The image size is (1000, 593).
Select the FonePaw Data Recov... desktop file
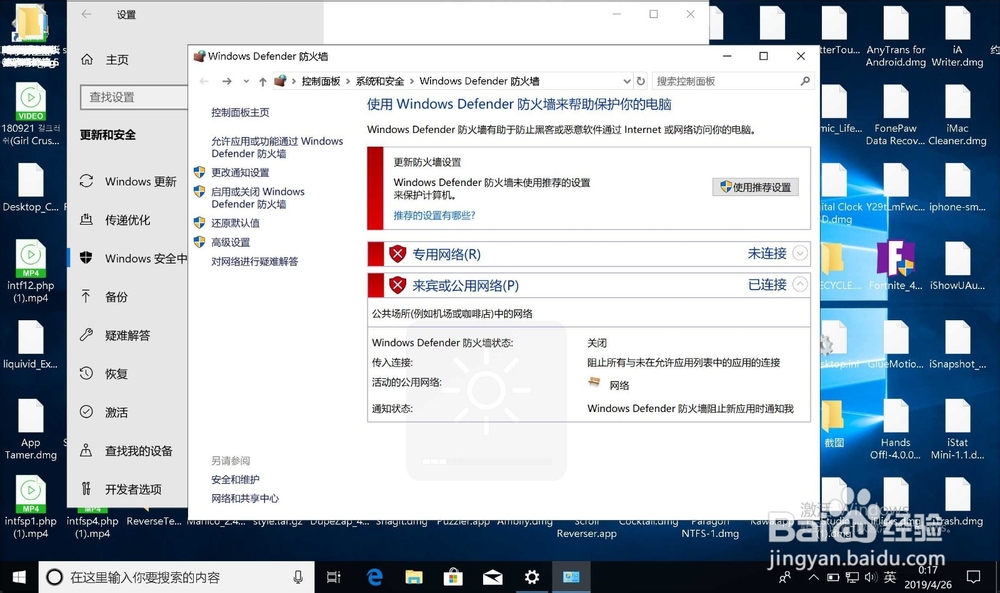(x=895, y=115)
